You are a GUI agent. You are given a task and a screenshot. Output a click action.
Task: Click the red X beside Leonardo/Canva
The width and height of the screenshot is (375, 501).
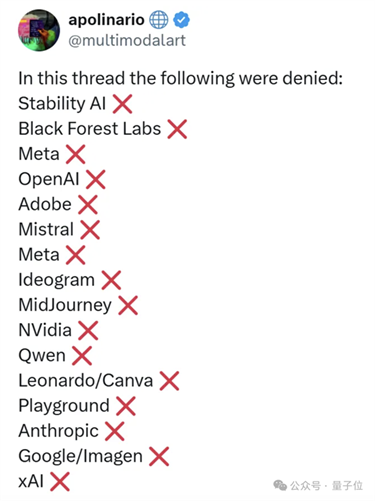(x=169, y=381)
